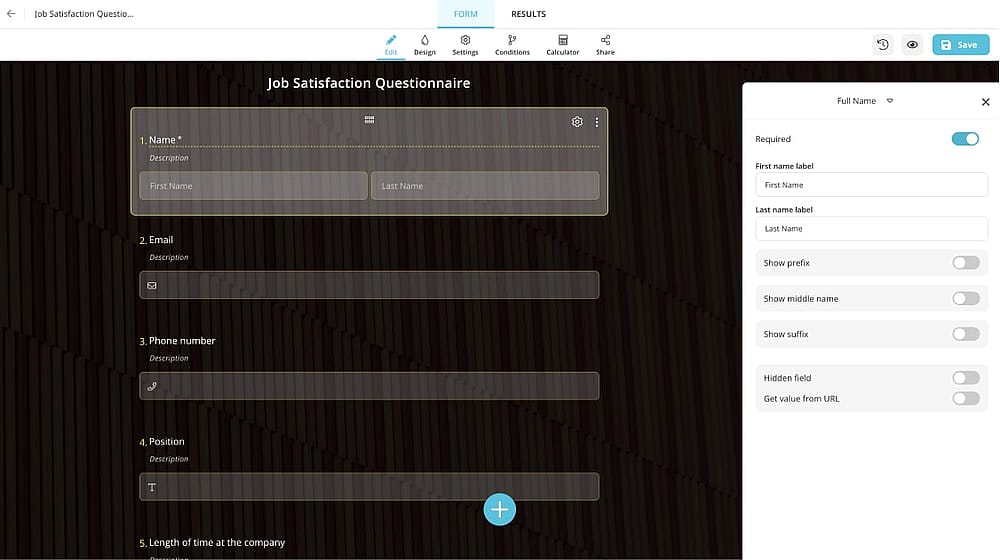This screenshot has height=560, width=1000.
Task: Open Name field three-dot menu
Action: click(x=596, y=122)
